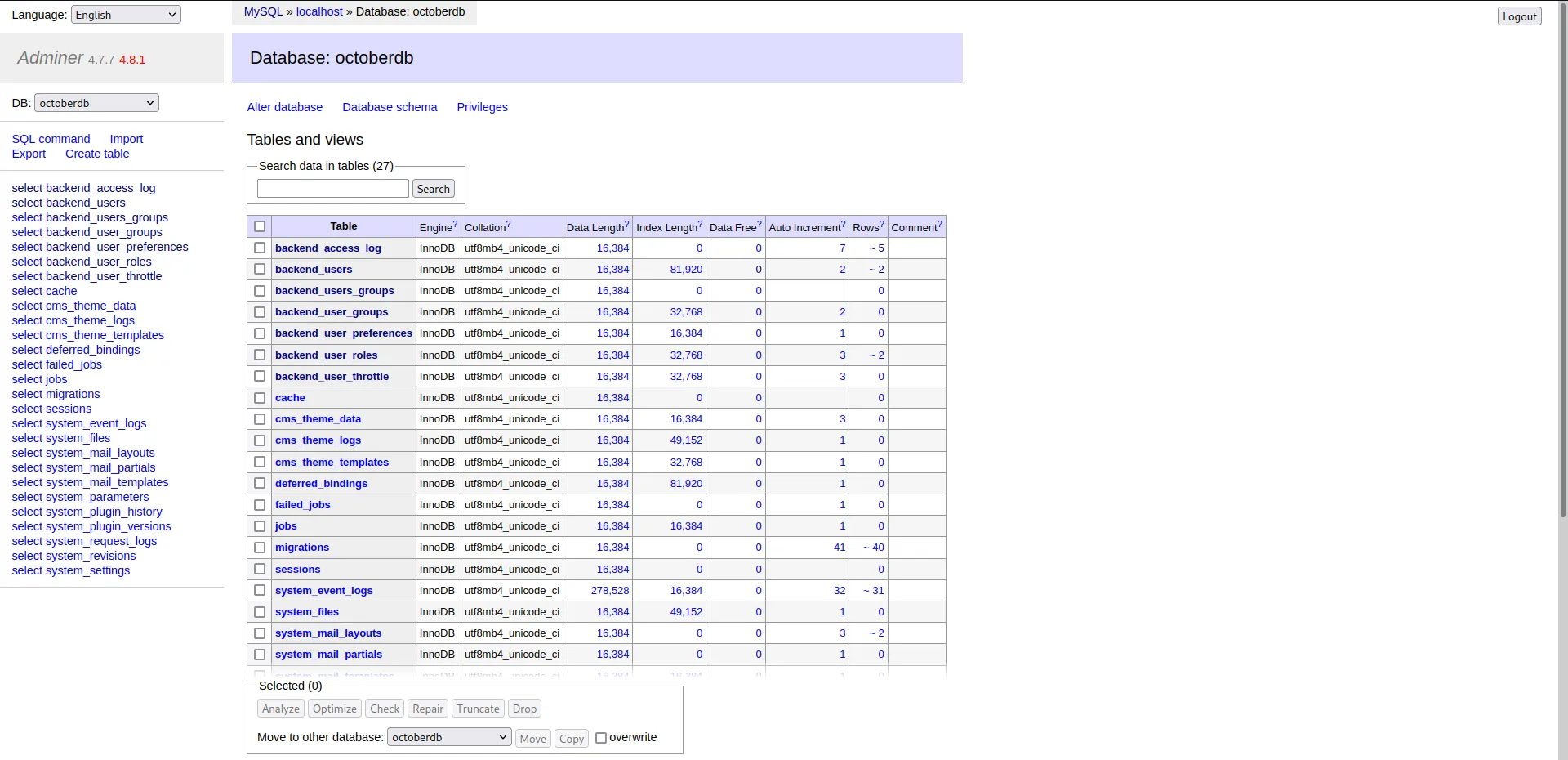
Task: Click help mark next to Data Length
Action: coord(627,224)
